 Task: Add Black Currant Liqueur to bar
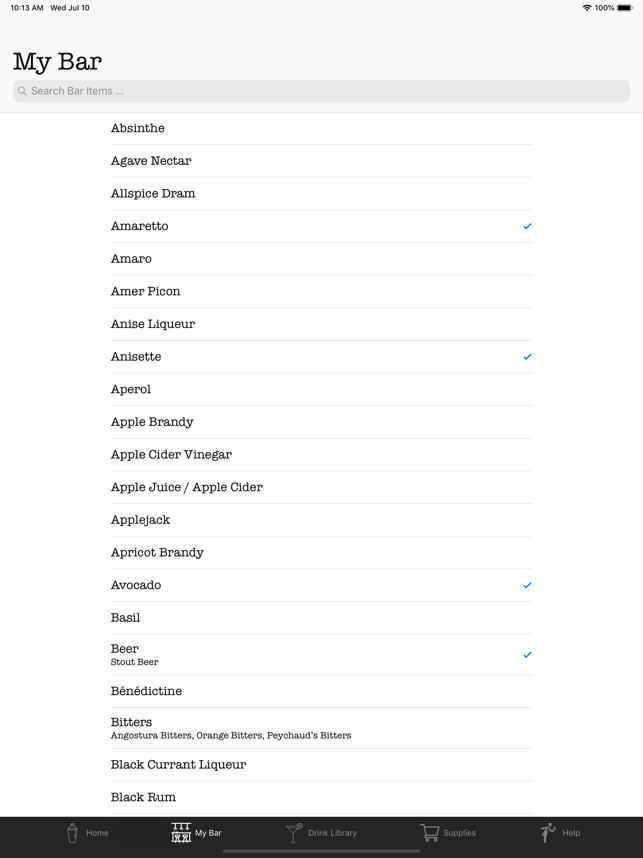(321, 764)
